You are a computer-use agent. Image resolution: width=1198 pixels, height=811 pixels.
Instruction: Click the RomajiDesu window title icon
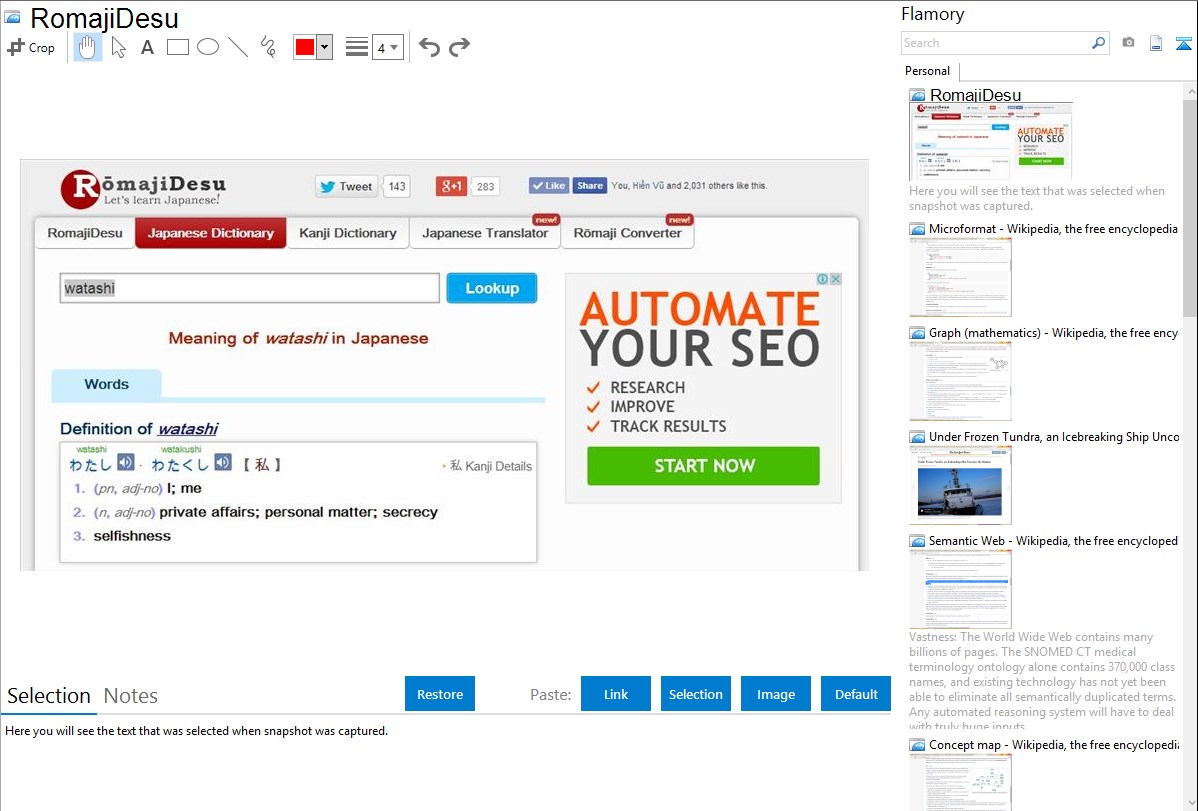pyautogui.click(x=12, y=18)
